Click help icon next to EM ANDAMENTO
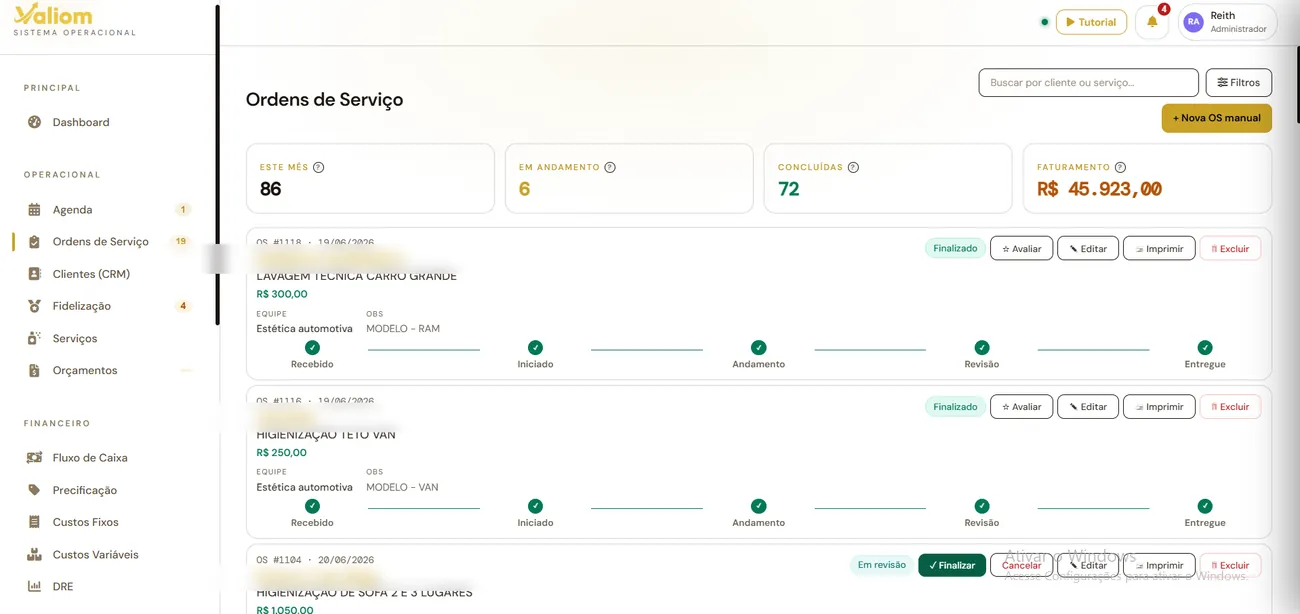 610,167
